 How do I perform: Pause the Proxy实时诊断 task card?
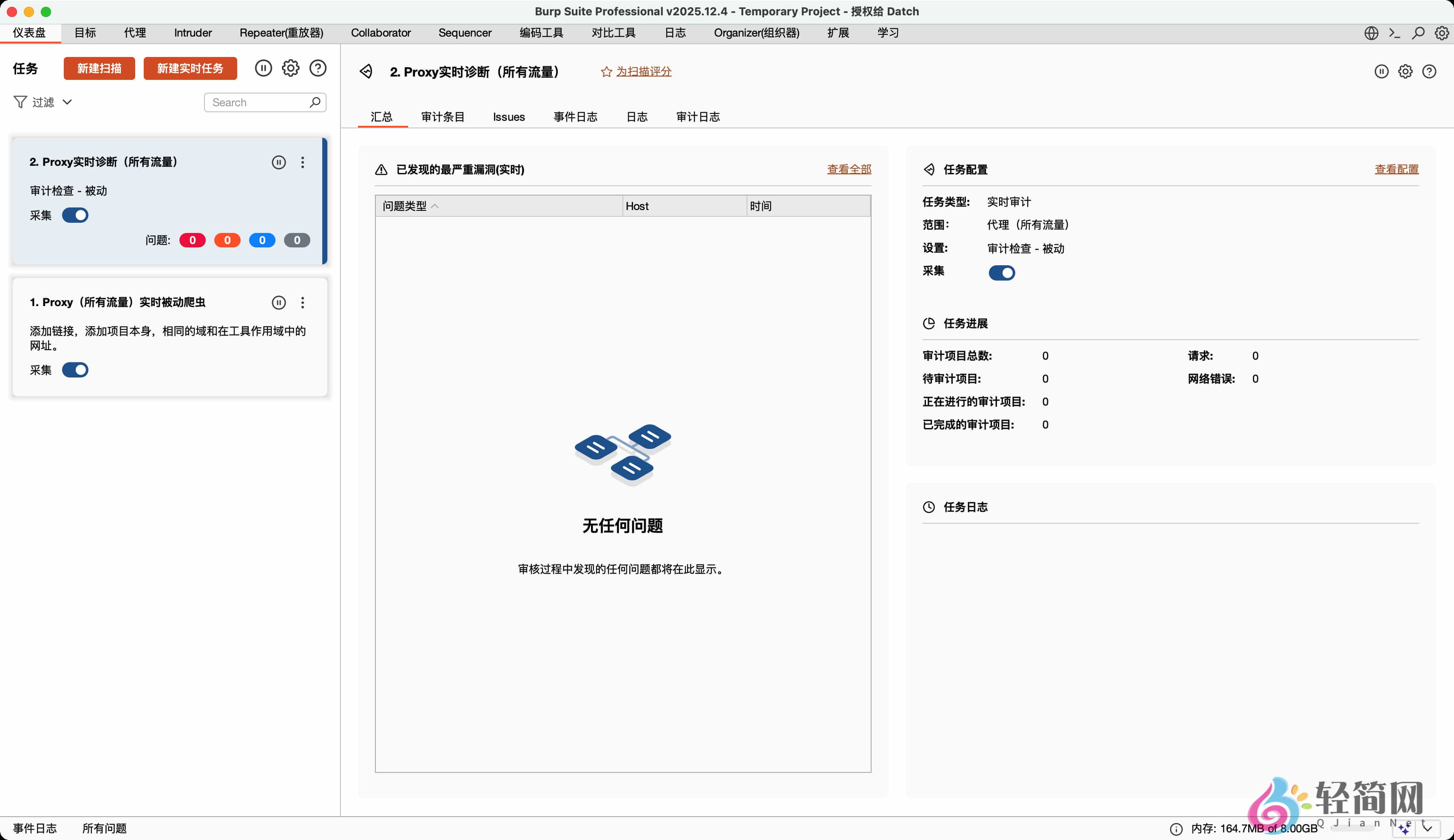pos(279,162)
